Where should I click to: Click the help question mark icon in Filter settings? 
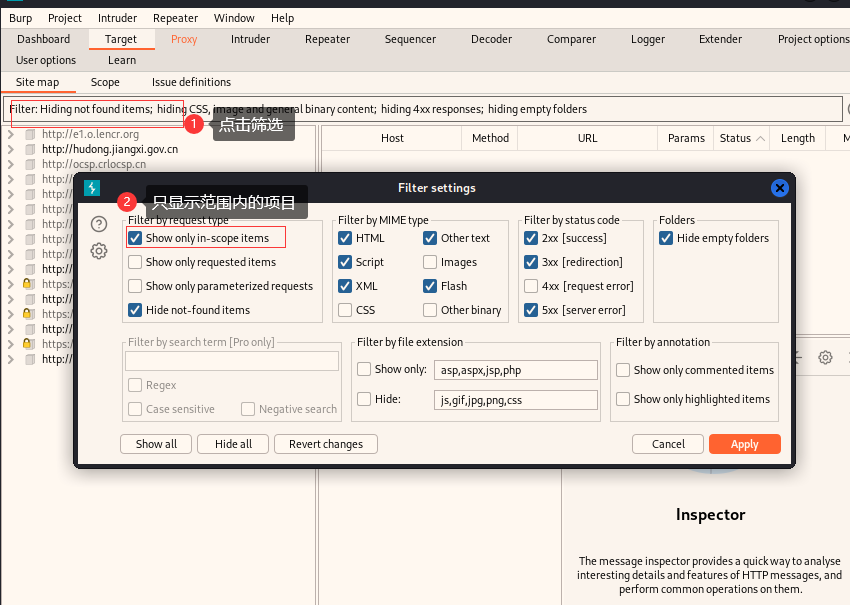coord(99,224)
